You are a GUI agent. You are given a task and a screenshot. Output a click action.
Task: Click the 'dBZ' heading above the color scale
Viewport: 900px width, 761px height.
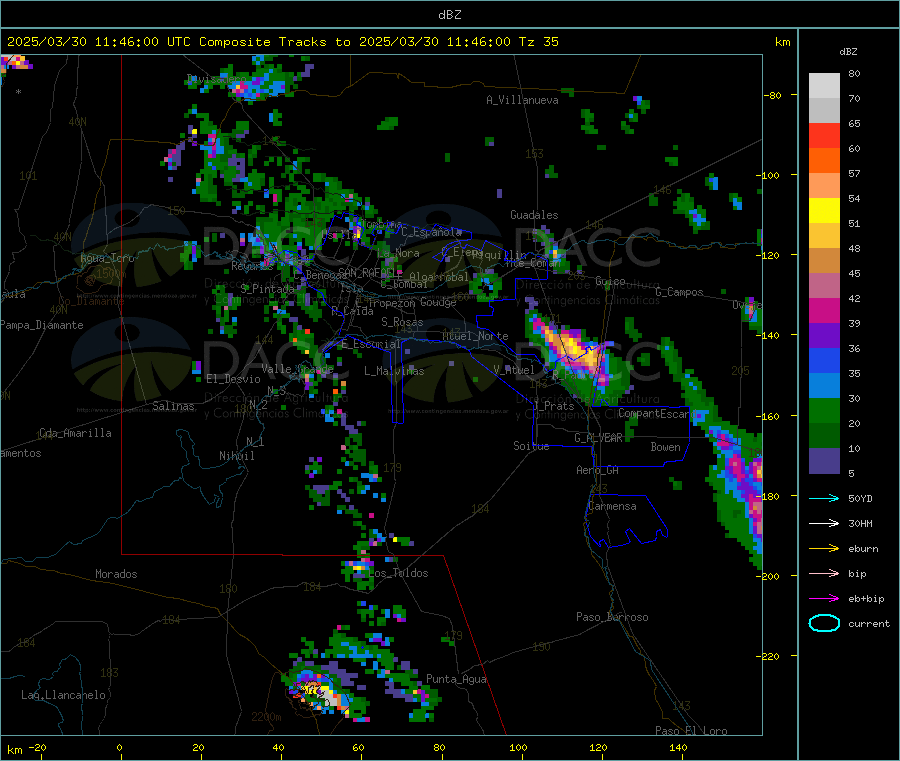tap(848, 52)
